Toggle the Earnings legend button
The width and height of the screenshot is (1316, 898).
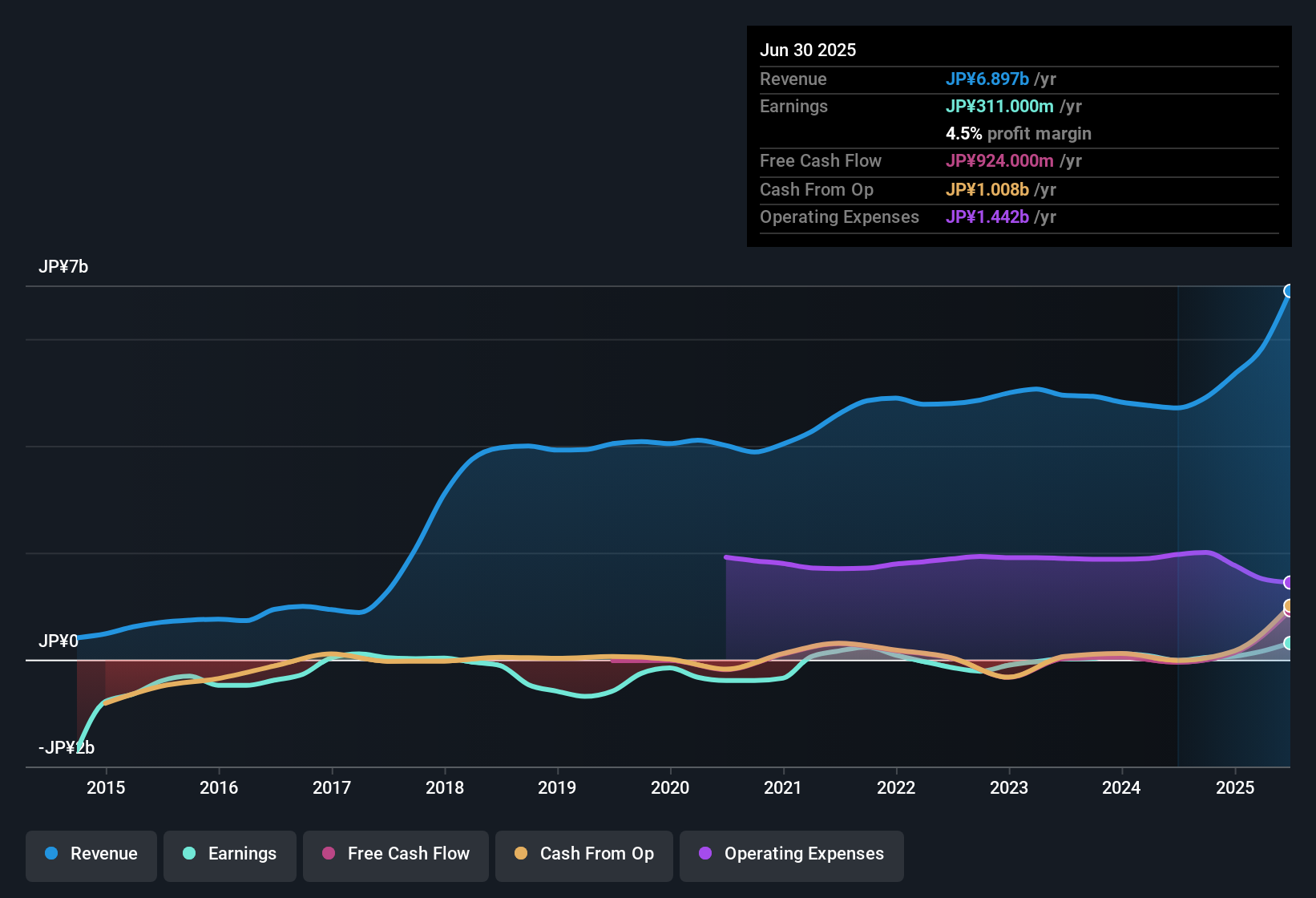[230, 854]
